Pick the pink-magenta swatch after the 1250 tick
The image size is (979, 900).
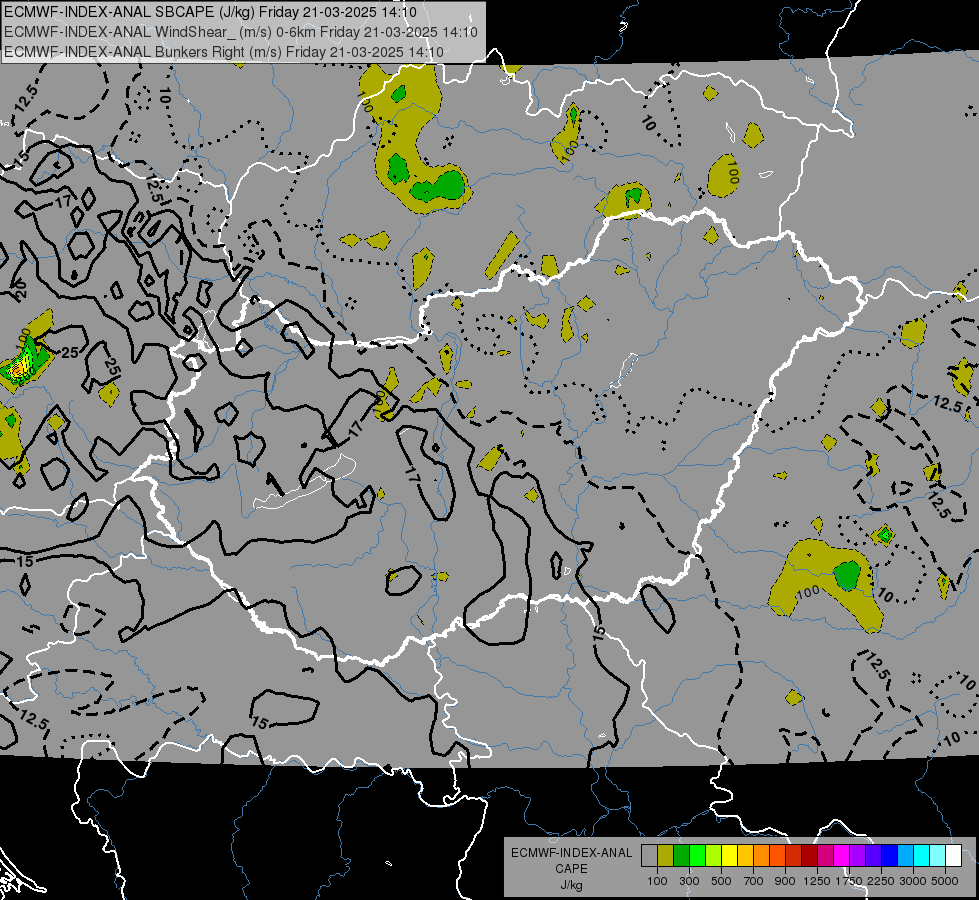pyautogui.click(x=825, y=855)
